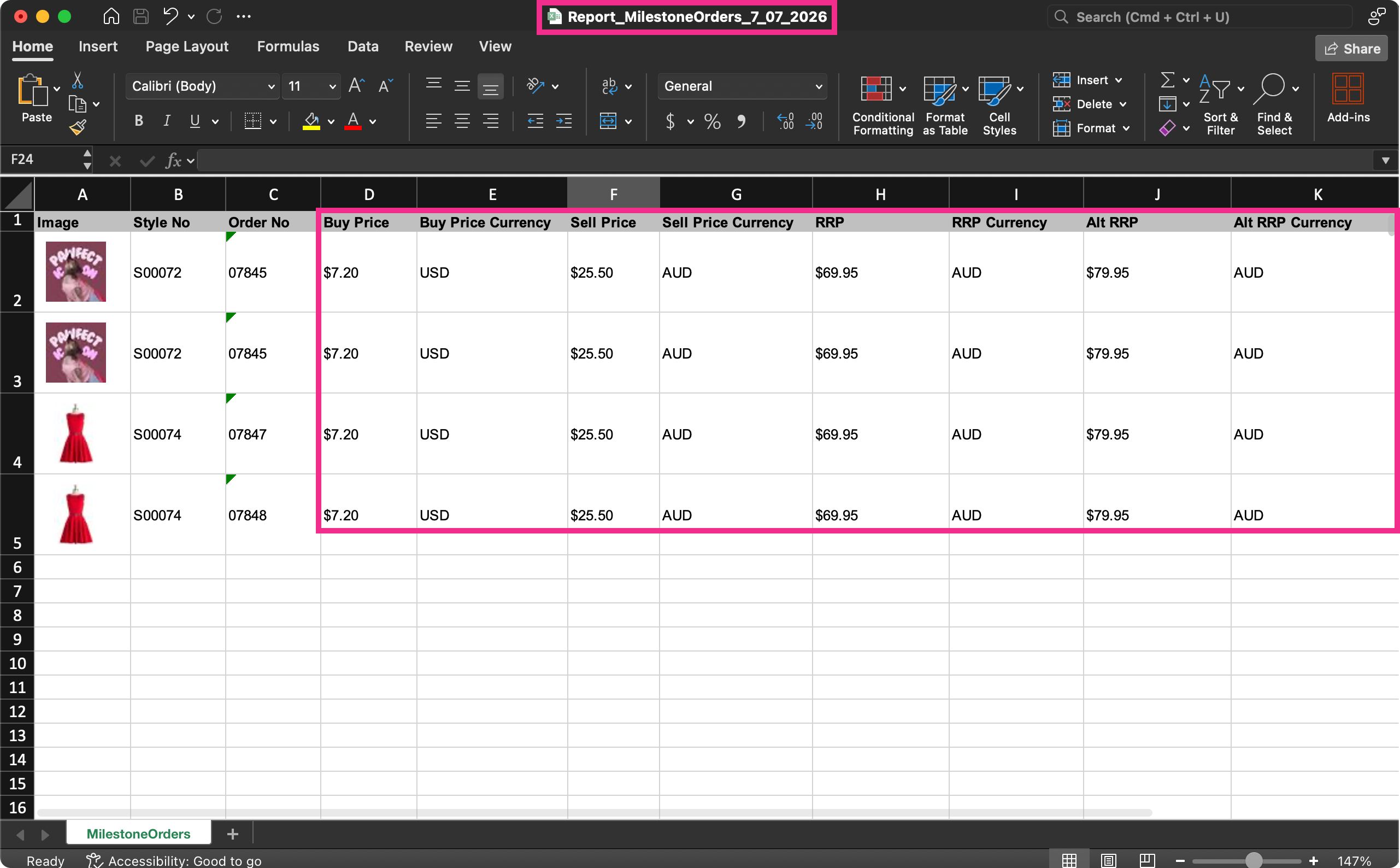Viewport: 1400px width, 868px height.
Task: Apply currency dollar format
Action: (669, 121)
